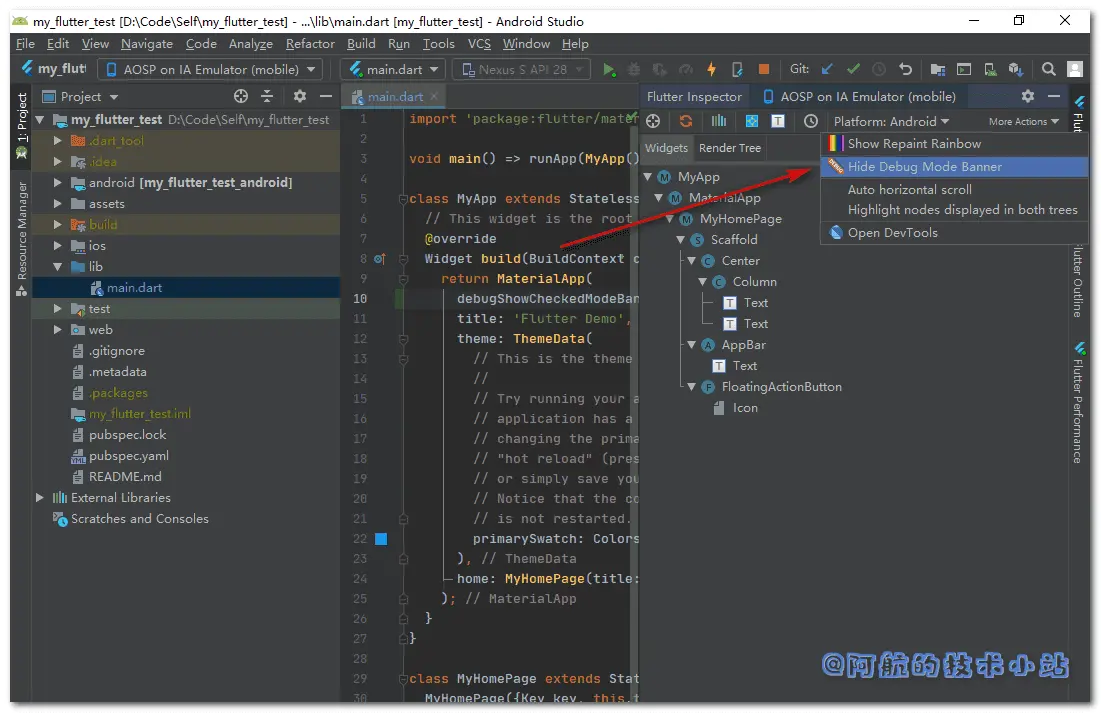Click the slow animations clock icon

(x=811, y=121)
